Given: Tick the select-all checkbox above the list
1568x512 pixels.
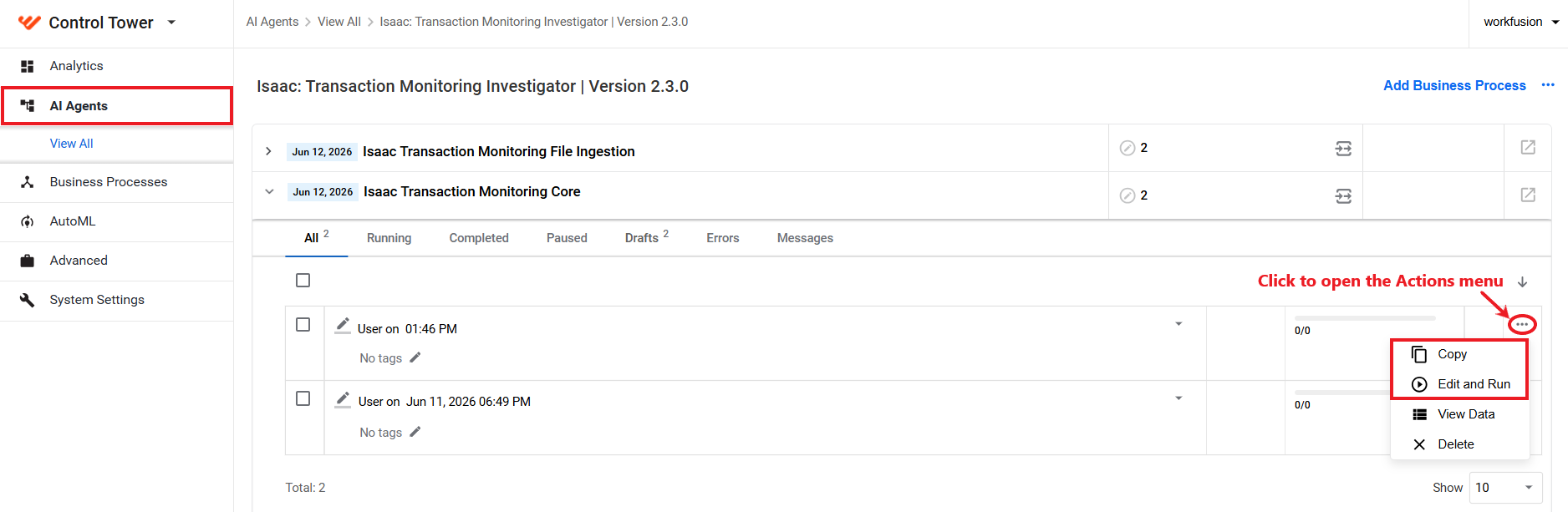Looking at the screenshot, I should click(x=303, y=281).
